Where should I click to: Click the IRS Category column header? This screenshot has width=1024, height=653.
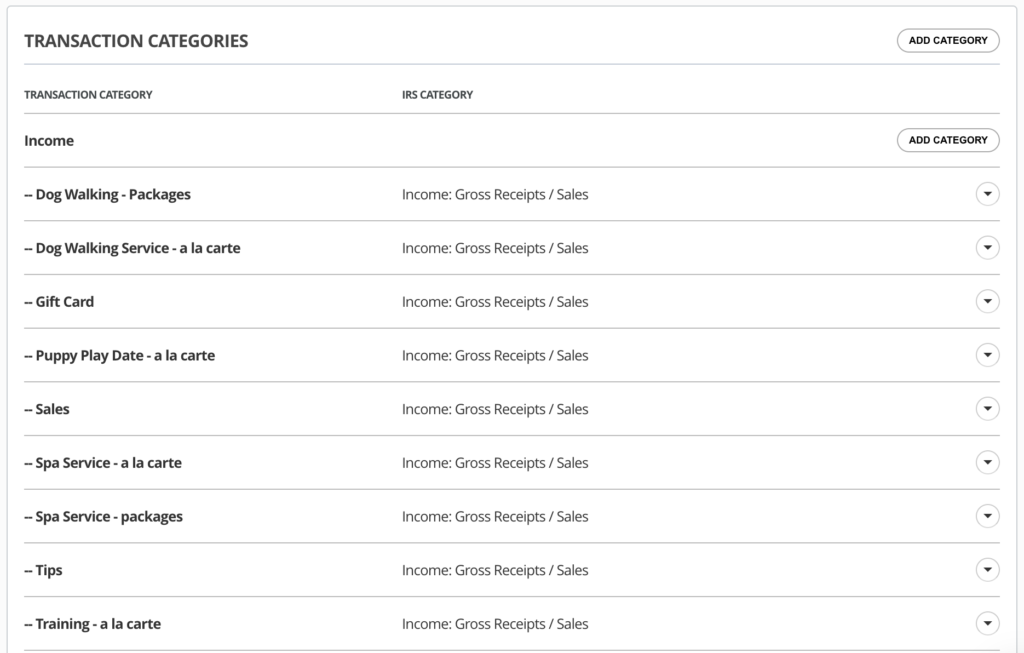point(437,95)
